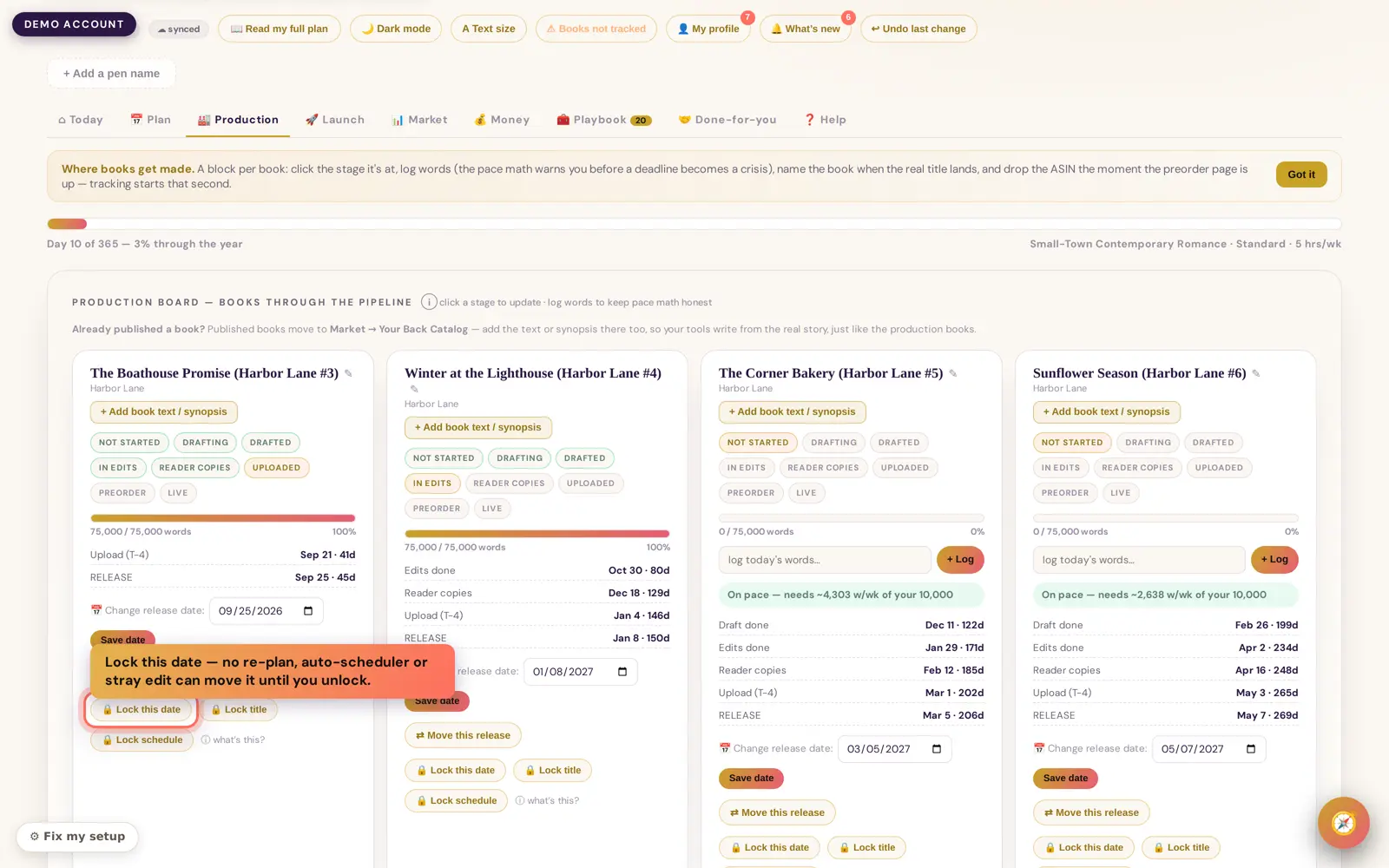This screenshot has height=868, width=1389.
Task: Click the pencil icon beside The Boathouse Promise title
Action: (x=348, y=373)
